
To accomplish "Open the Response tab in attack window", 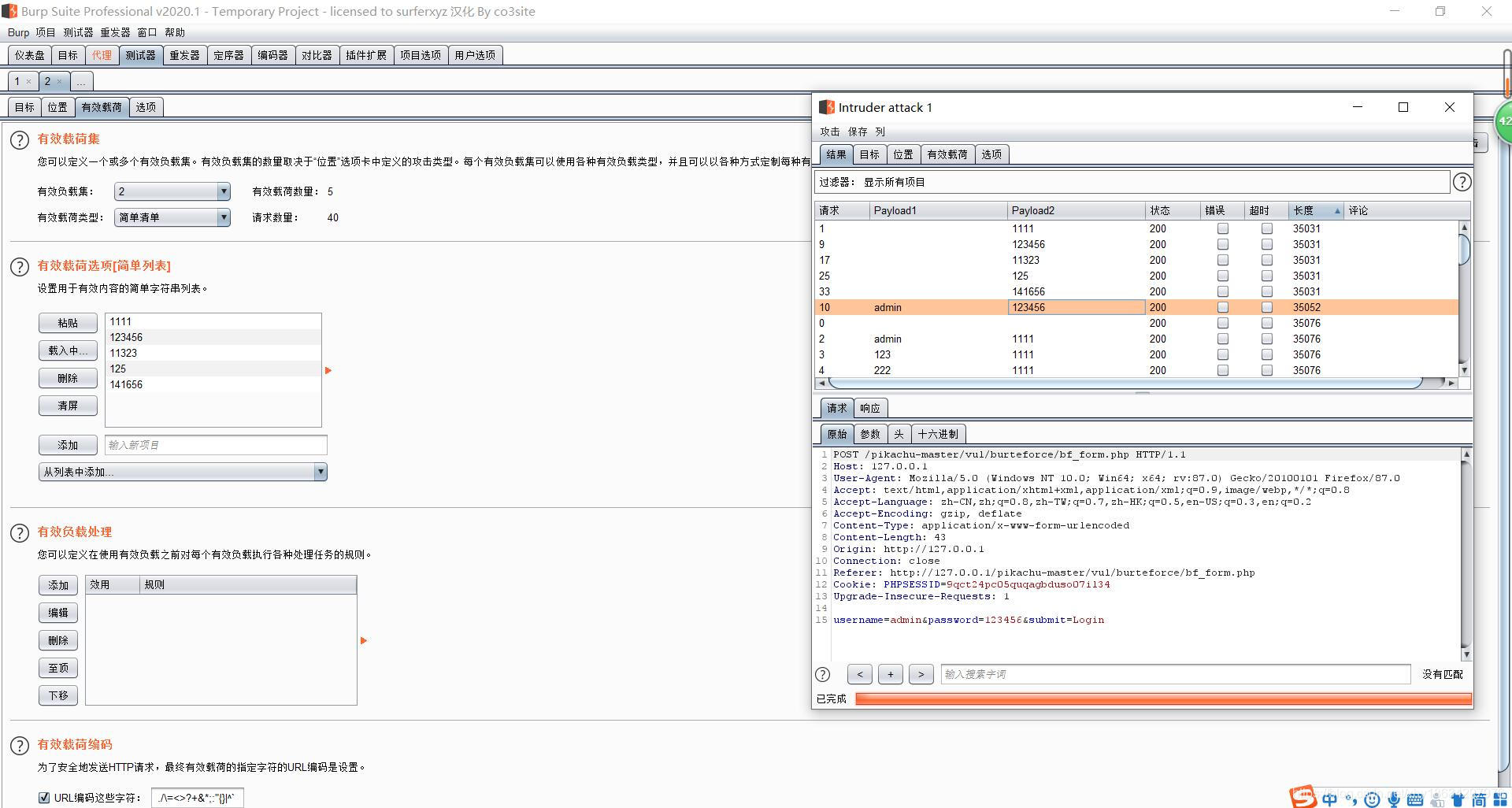I will pos(870,408).
